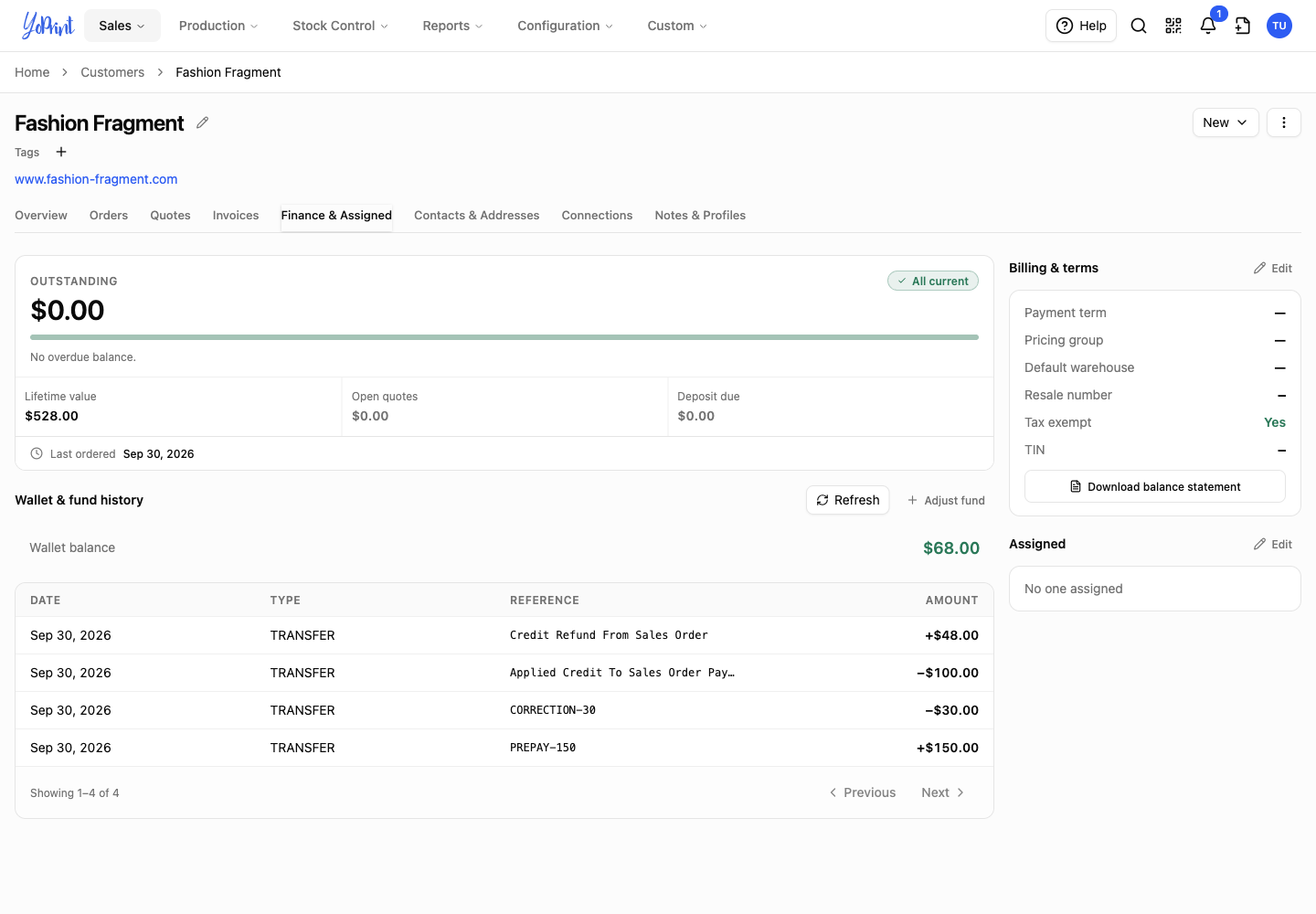Switch to the Orders tab
The image size is (1316, 914).
pyautogui.click(x=109, y=216)
